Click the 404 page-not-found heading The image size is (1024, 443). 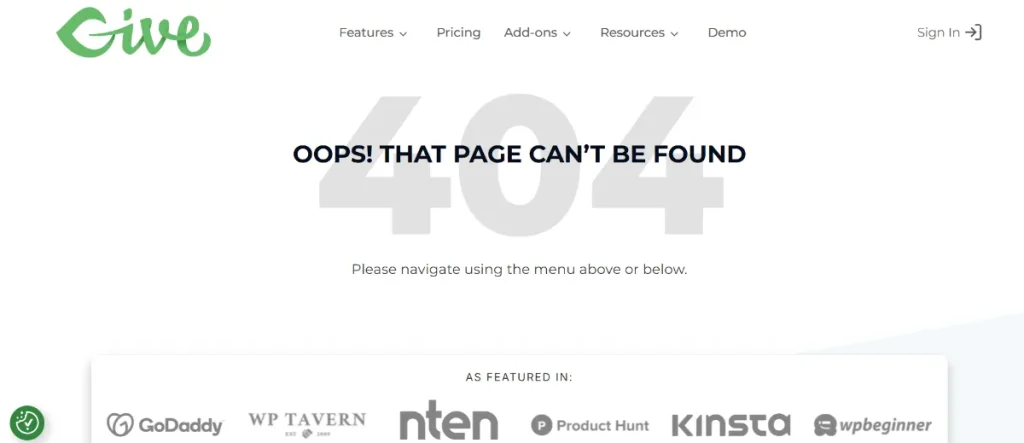(x=519, y=154)
